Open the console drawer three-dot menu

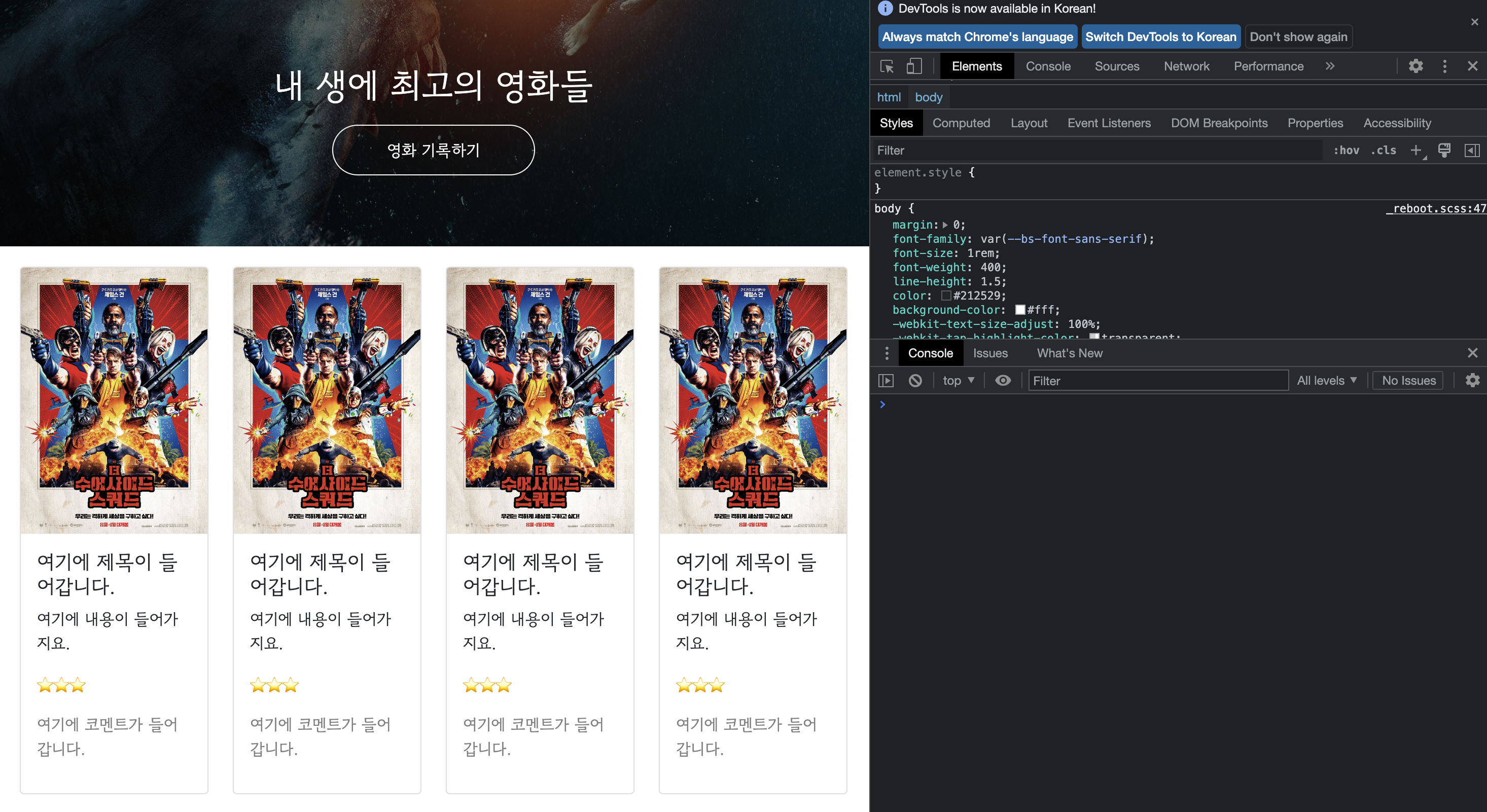coord(887,353)
